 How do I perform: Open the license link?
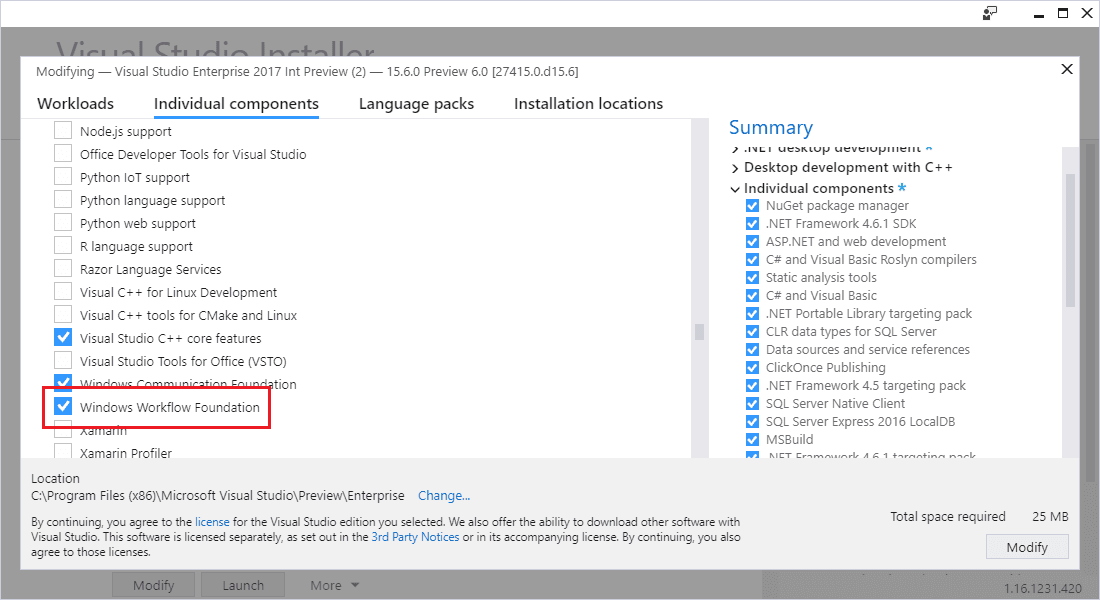point(212,522)
